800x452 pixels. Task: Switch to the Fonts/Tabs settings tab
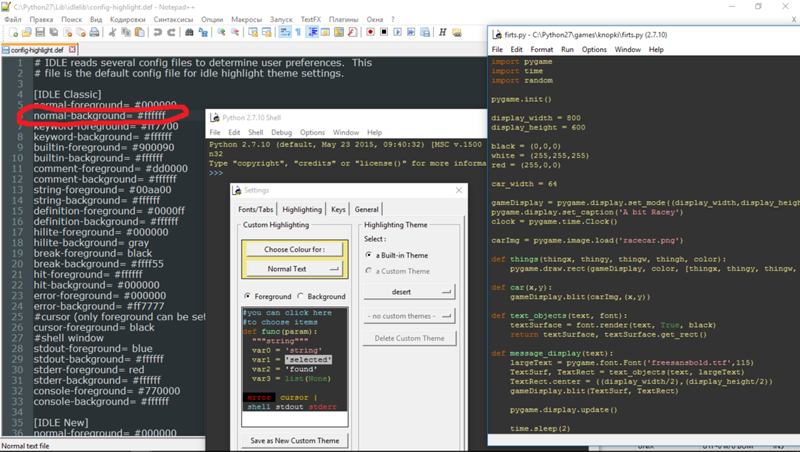(x=256, y=209)
